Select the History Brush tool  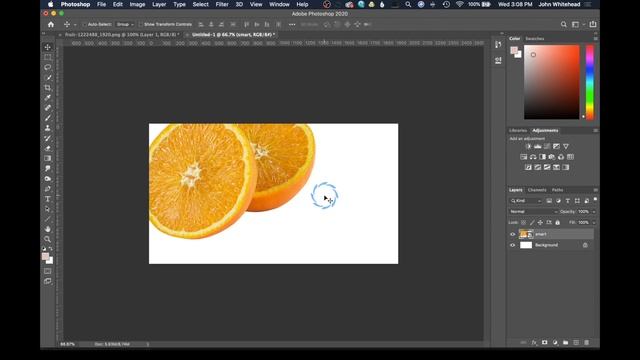click(x=48, y=138)
